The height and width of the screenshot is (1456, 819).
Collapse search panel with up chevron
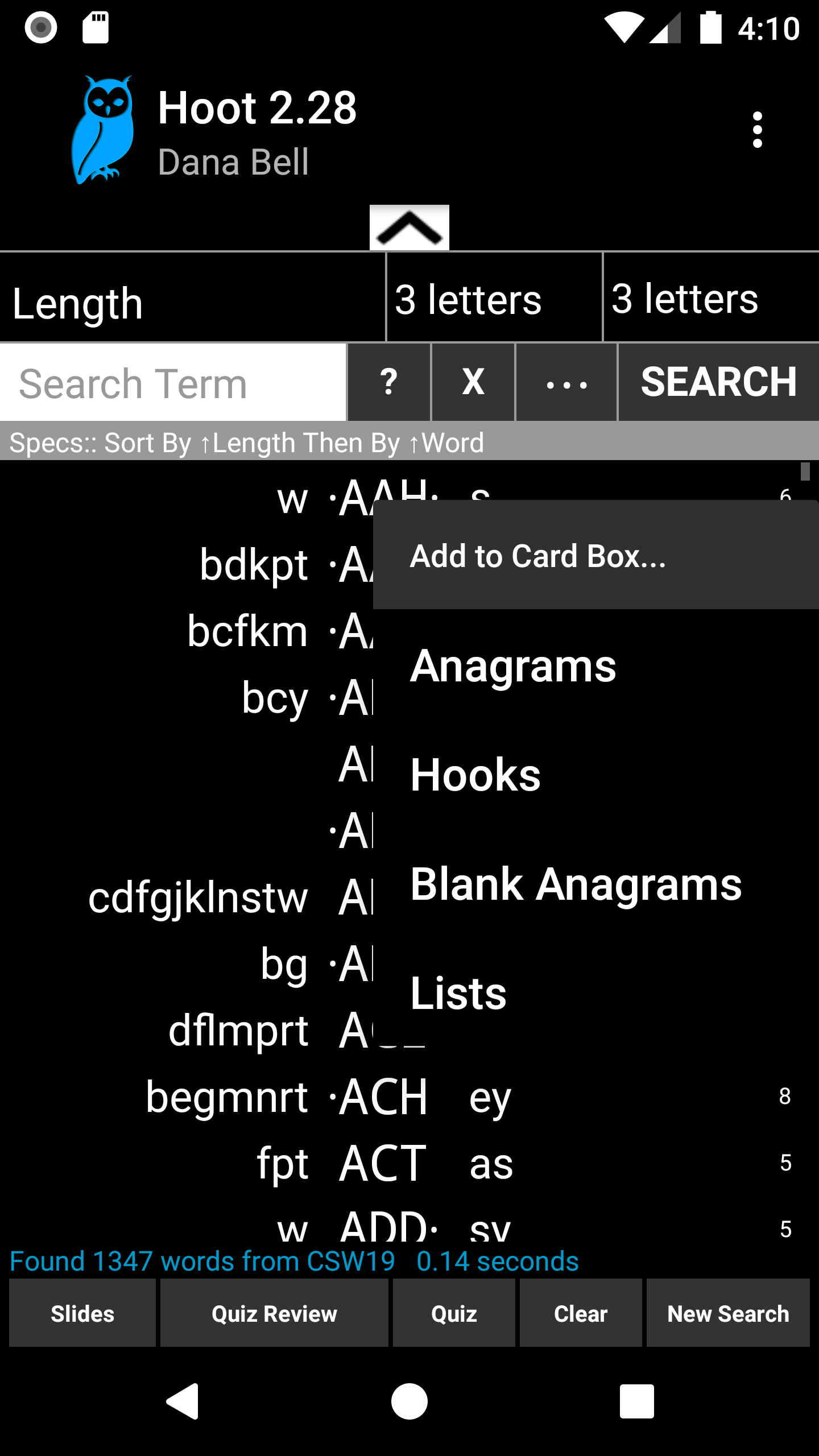click(x=409, y=227)
